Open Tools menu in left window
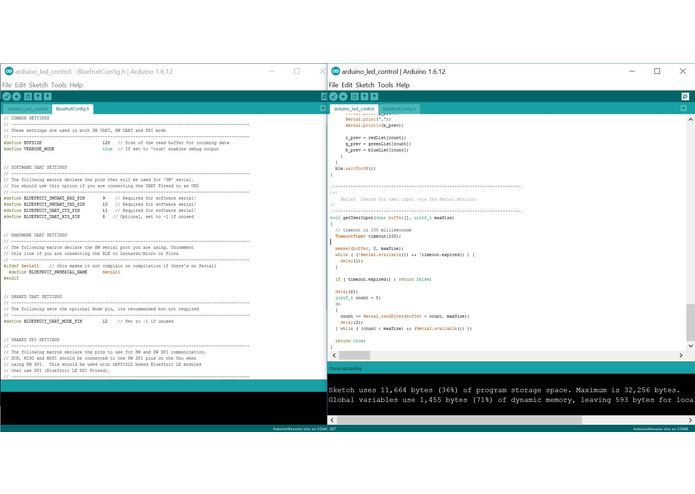The height and width of the screenshot is (494, 695). (x=59, y=85)
